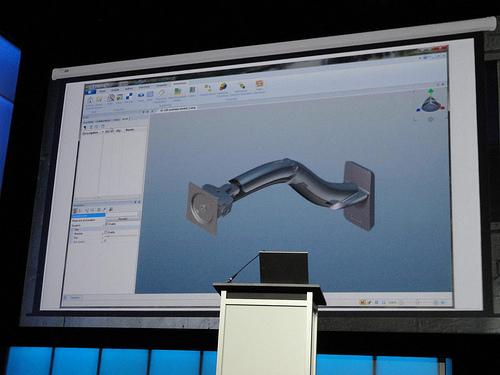This screenshot has height=375, width=500.
Task: Open the Views workshop camera icon
Action: point(141,95)
